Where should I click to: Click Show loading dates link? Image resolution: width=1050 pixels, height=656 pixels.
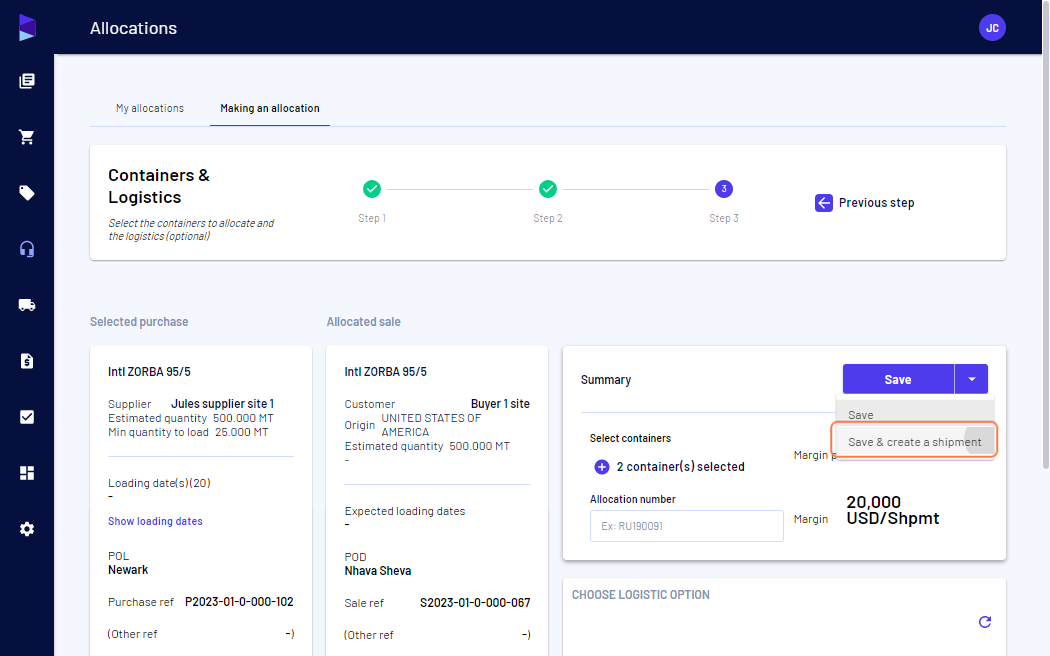[x=155, y=521]
